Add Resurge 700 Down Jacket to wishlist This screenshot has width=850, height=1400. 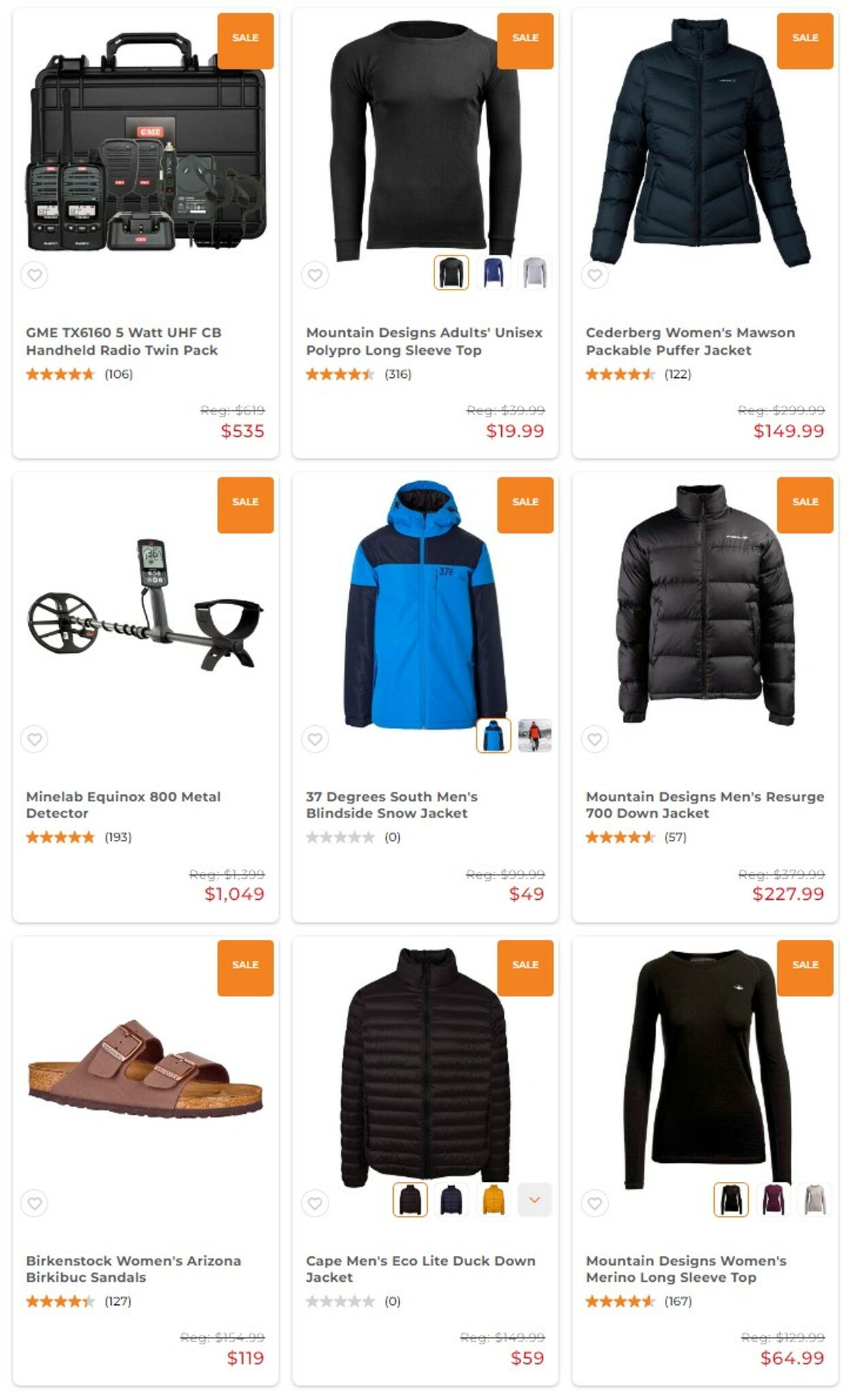pyautogui.click(x=595, y=739)
